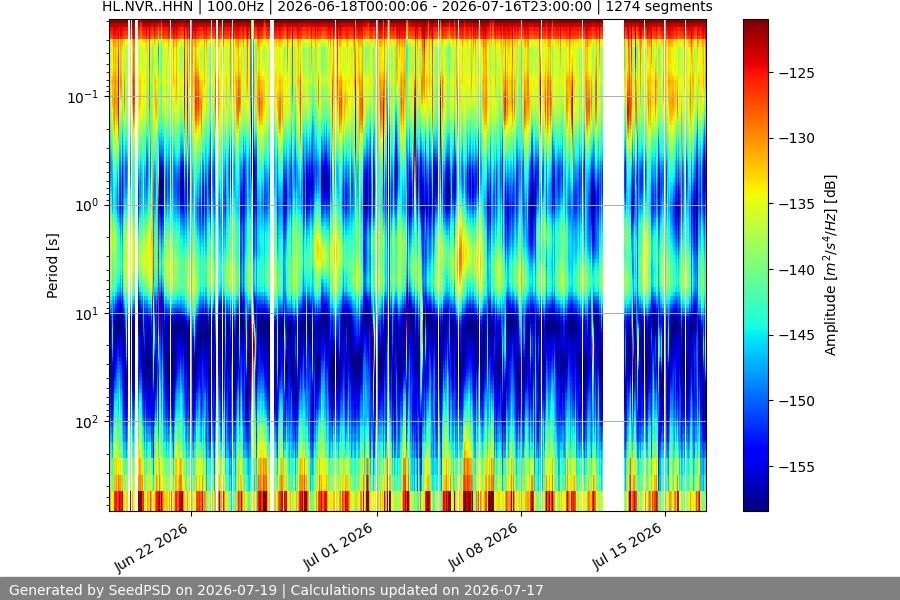Viewport: 900px width, 600px height.
Task: Click the 'Jul 15 2026' date label
Action: pos(626,546)
